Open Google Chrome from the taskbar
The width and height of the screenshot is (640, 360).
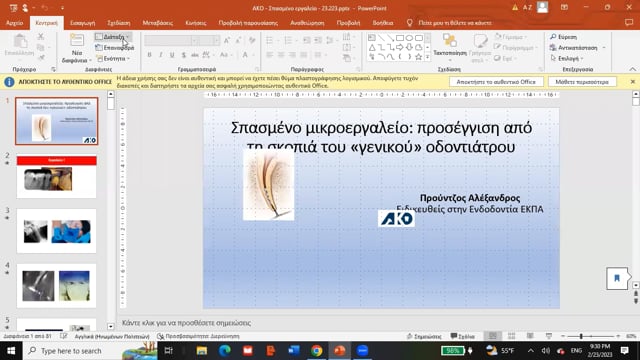(x=316, y=351)
